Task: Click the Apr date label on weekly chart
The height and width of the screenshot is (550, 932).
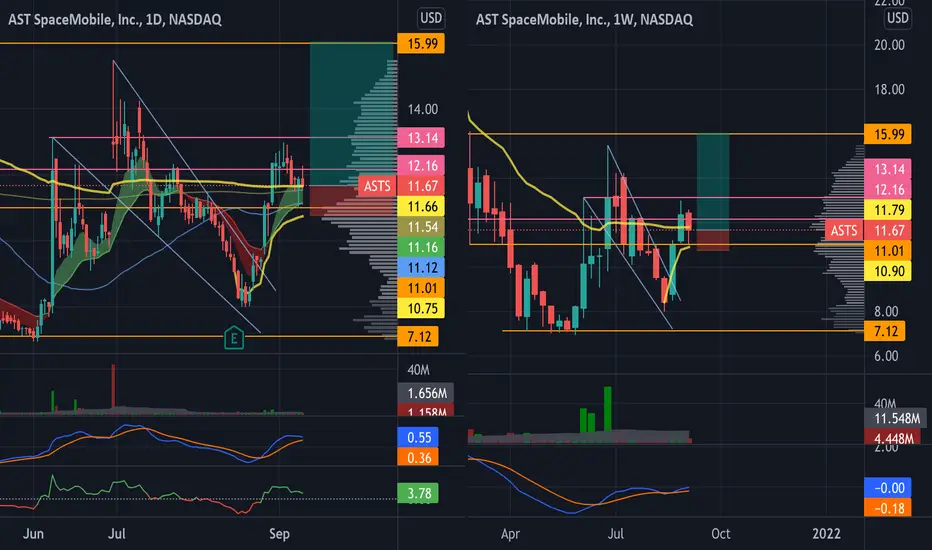Action: coord(510,533)
